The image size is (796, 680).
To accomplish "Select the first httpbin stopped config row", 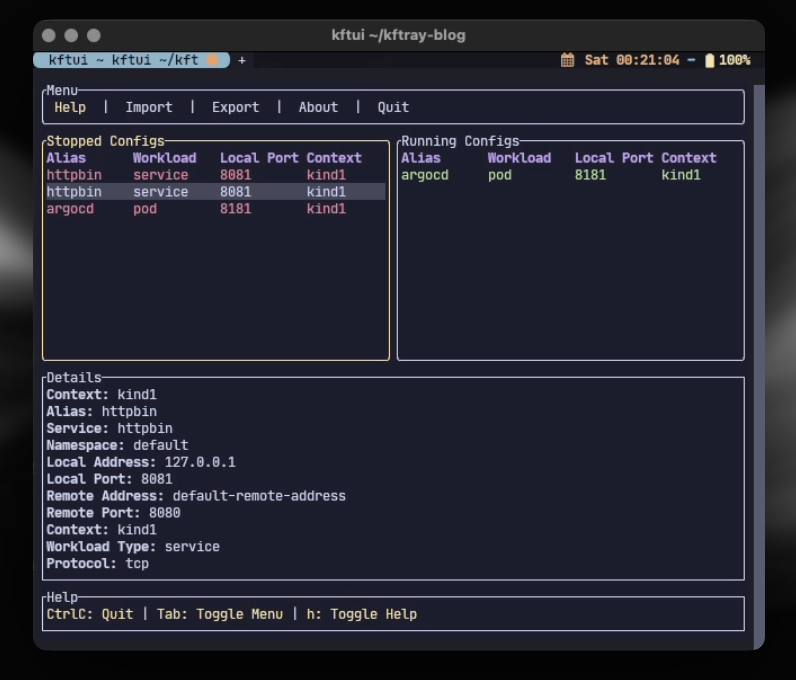I will click(215, 175).
